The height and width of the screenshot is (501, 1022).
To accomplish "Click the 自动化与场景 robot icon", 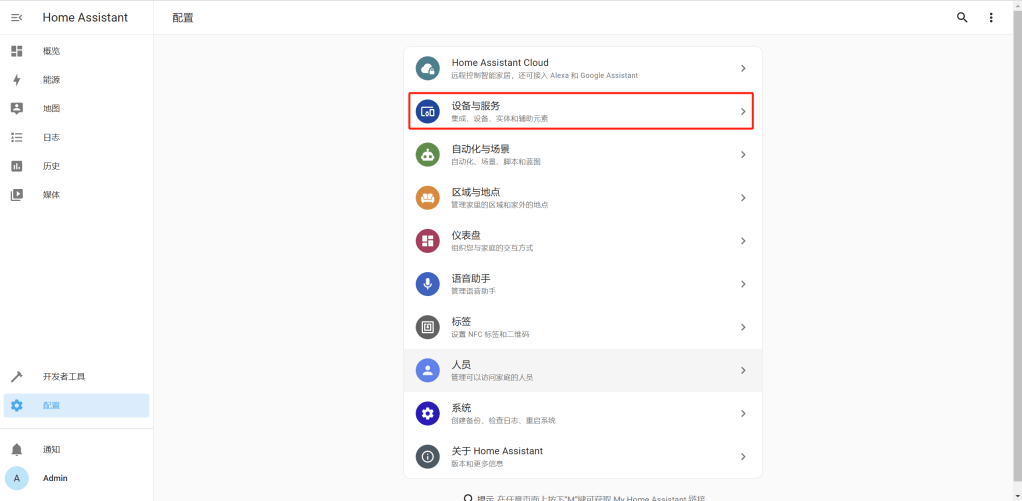I will coord(428,155).
